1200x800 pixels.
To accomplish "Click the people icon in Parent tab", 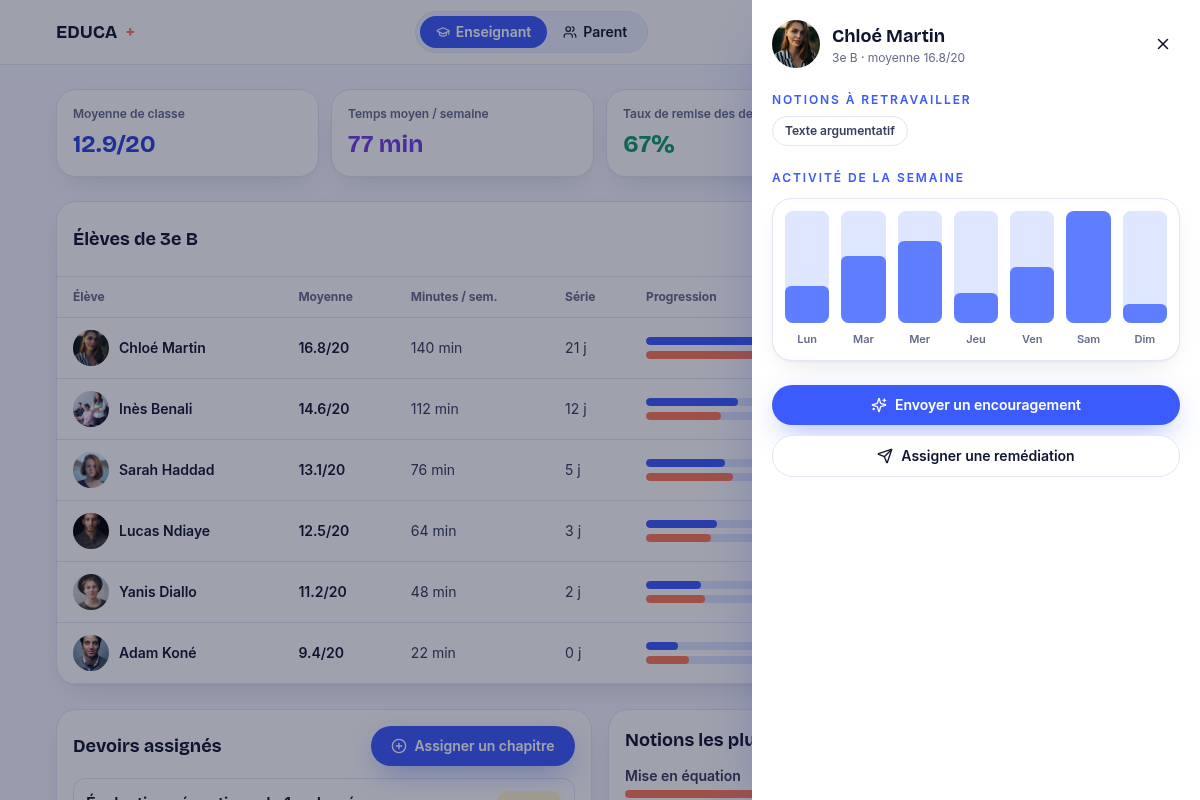I will (x=570, y=32).
